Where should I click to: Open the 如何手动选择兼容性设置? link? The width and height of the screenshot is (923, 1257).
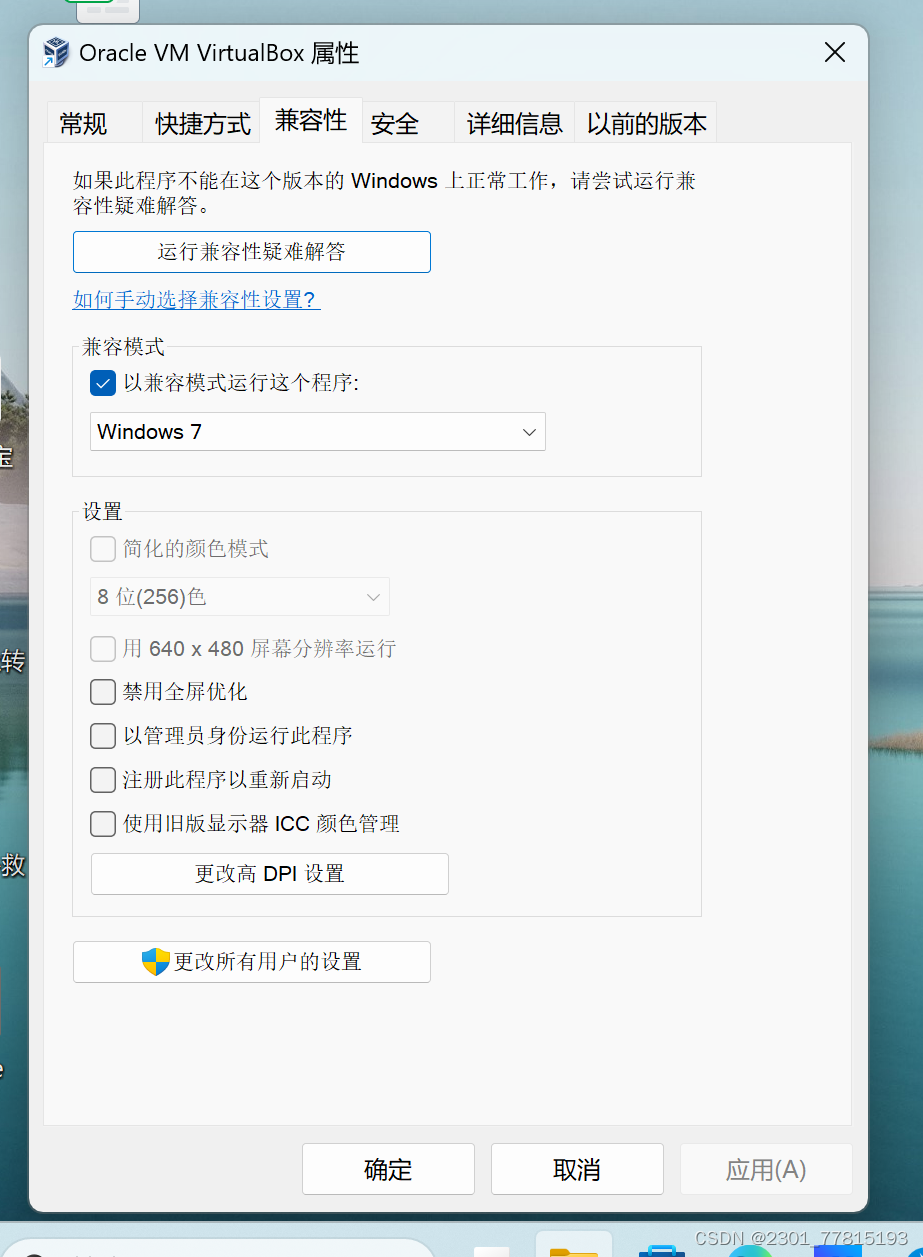point(197,300)
